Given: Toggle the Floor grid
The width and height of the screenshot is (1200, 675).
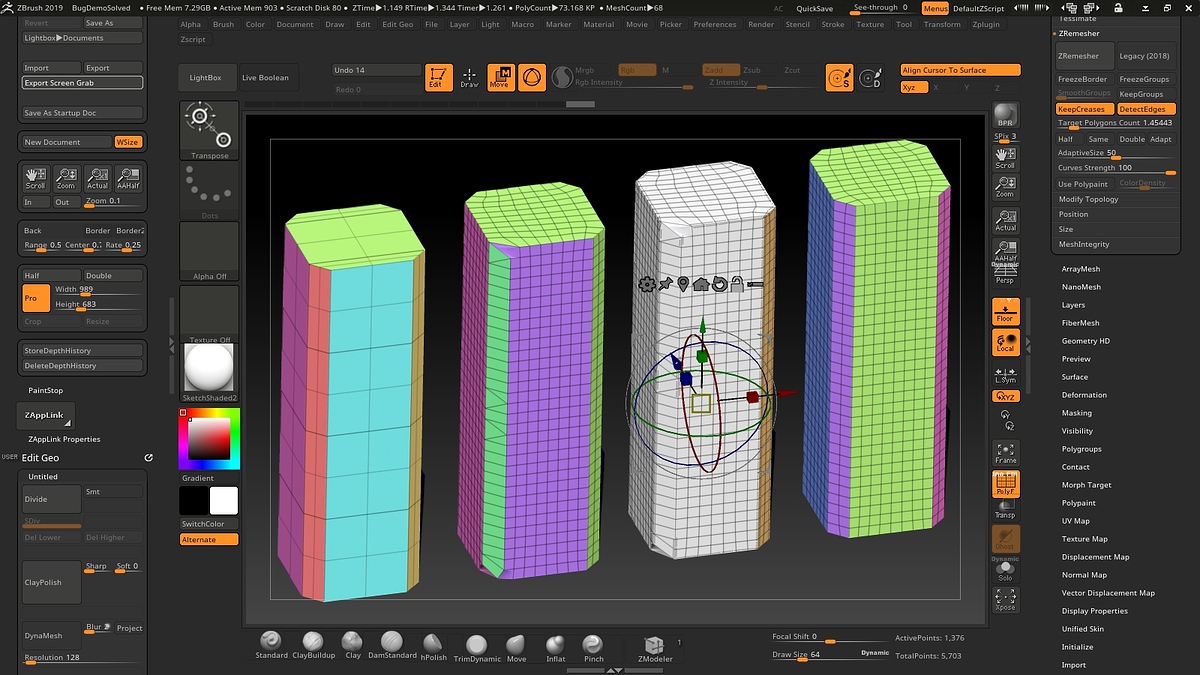Looking at the screenshot, I should [1006, 311].
